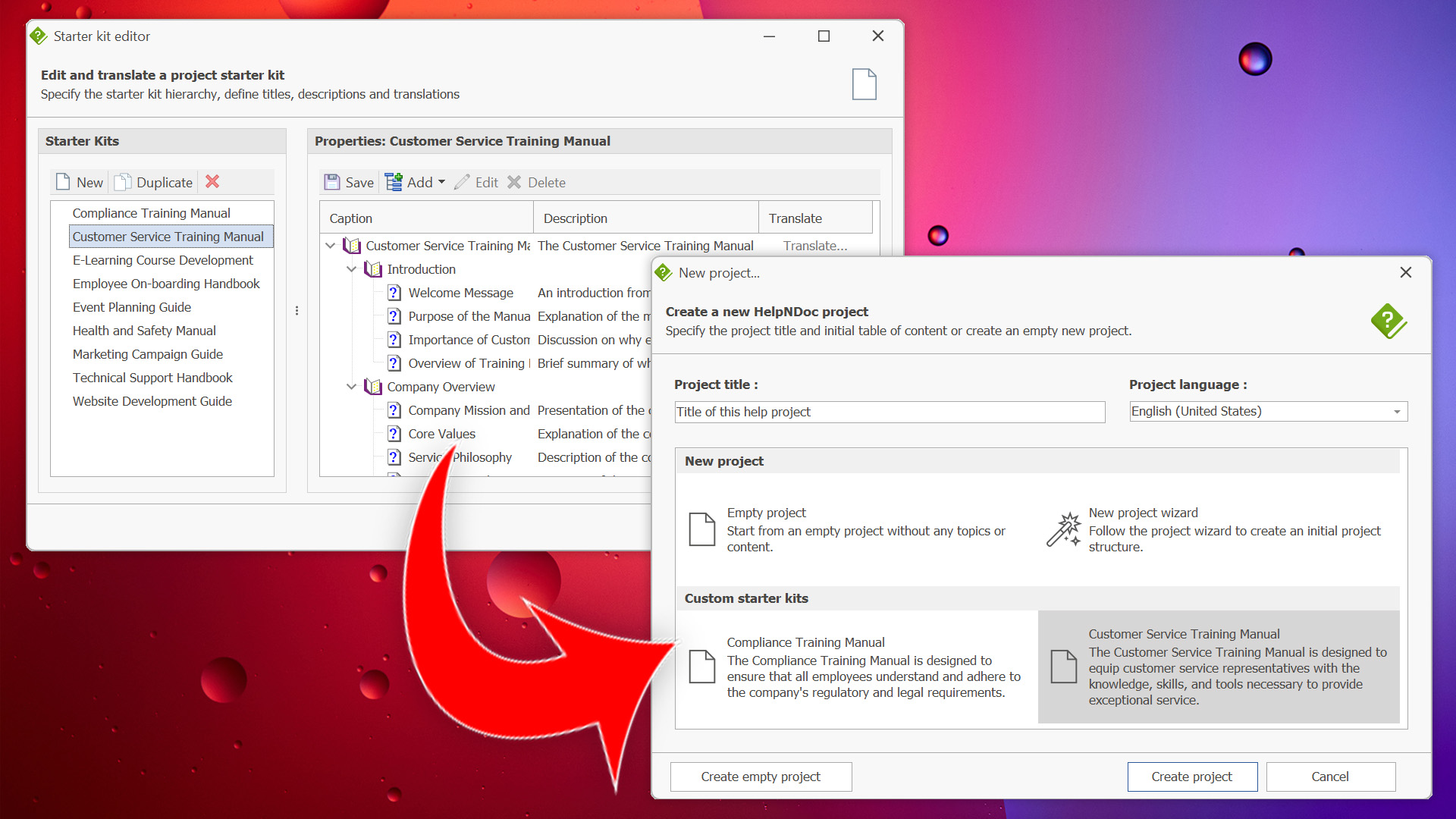Click the Description column header
The image size is (1456, 819).
coord(646,218)
